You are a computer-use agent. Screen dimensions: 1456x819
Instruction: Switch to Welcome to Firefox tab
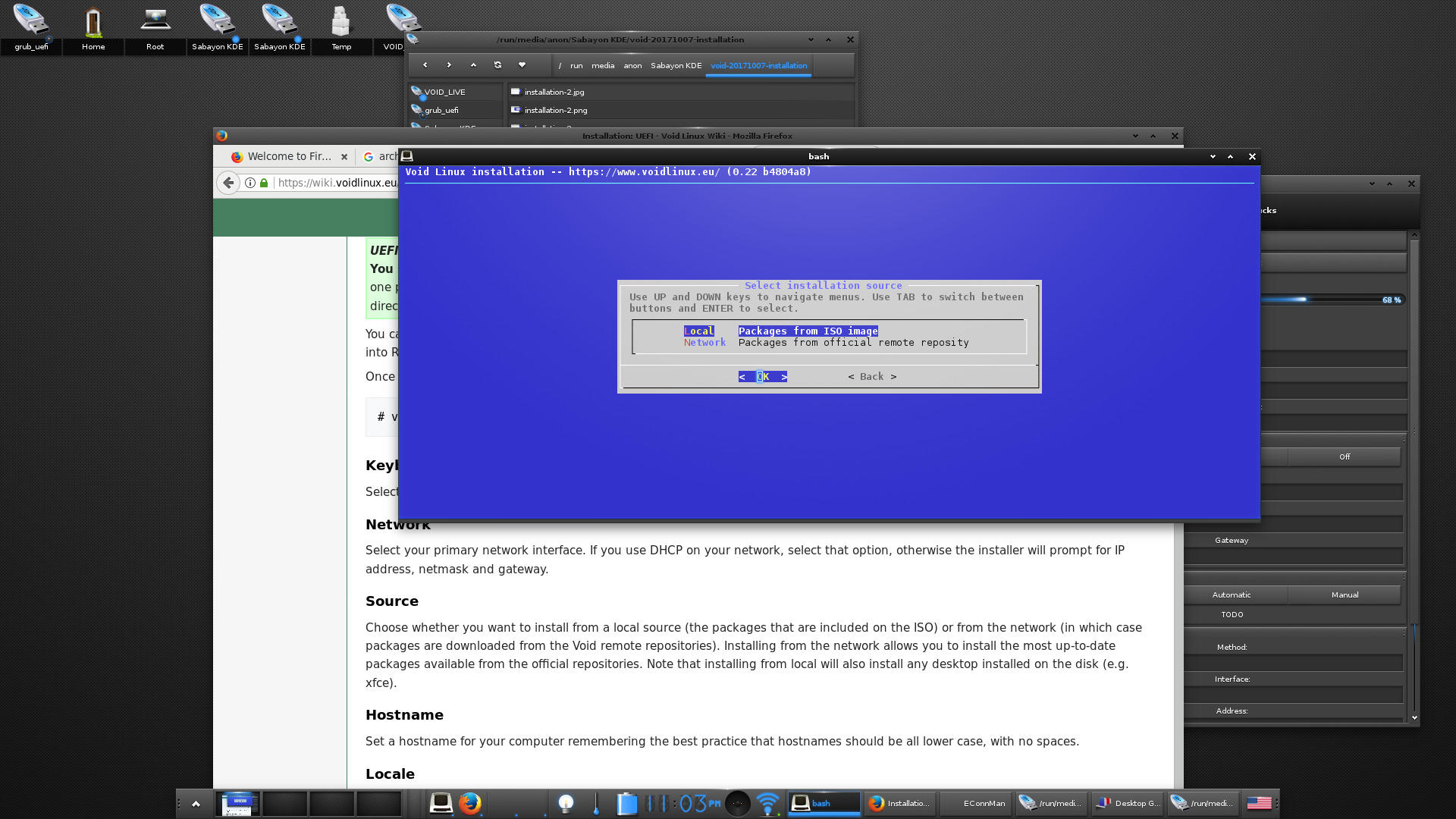[289, 156]
